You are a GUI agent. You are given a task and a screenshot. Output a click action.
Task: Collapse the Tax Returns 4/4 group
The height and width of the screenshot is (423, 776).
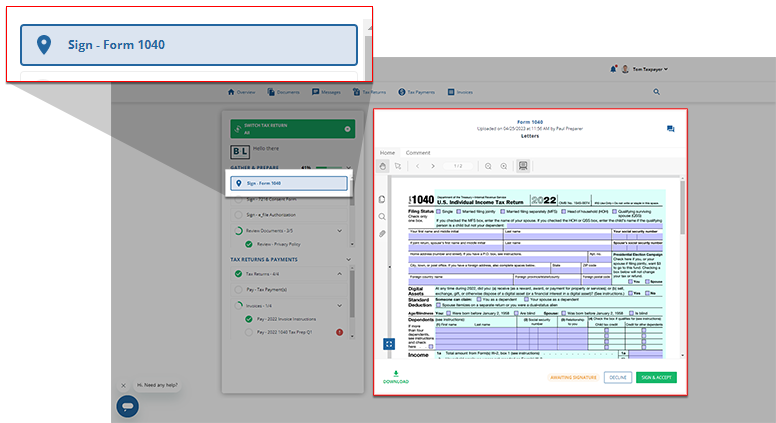pyautogui.click(x=340, y=274)
